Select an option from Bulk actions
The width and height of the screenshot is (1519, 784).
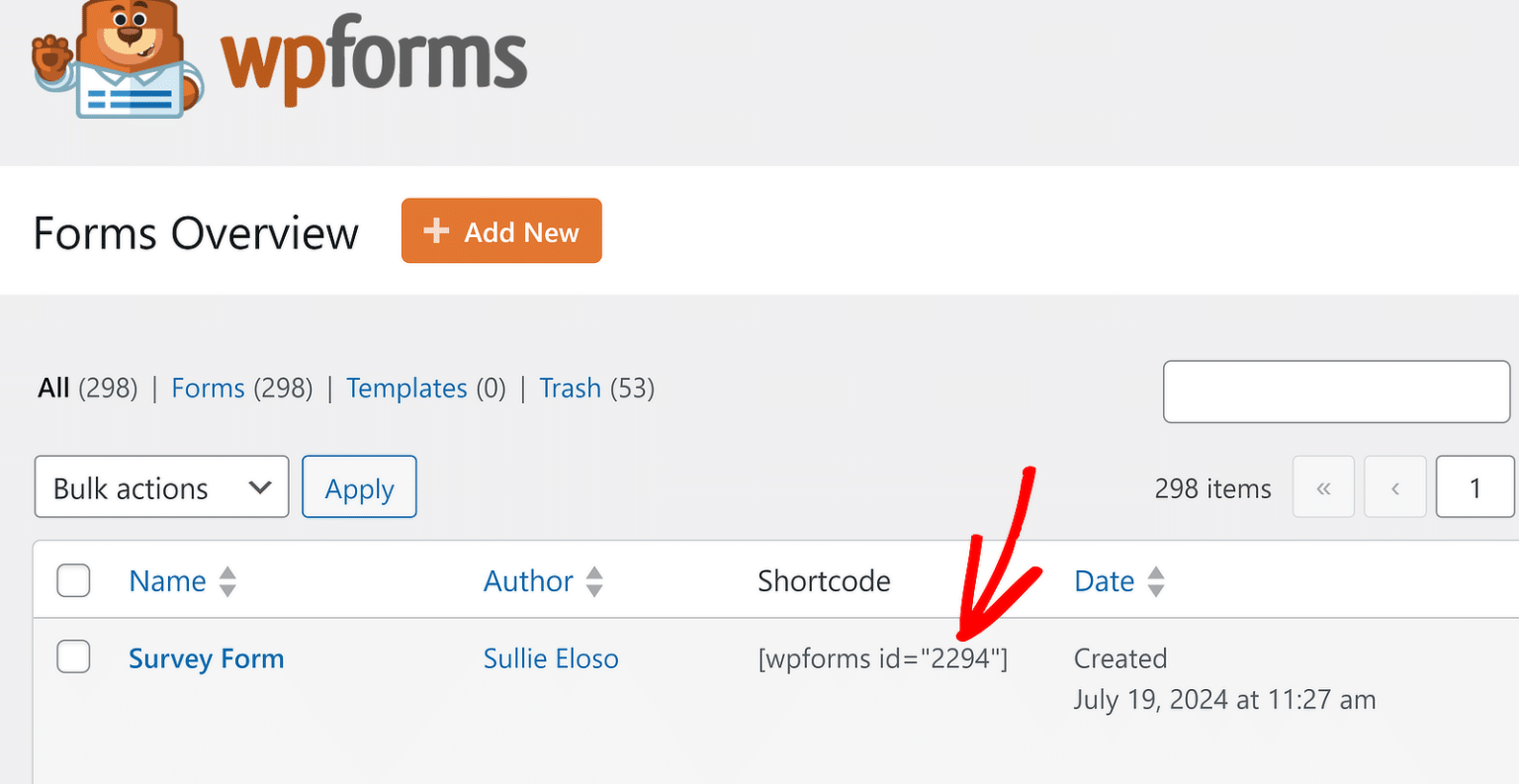(161, 486)
